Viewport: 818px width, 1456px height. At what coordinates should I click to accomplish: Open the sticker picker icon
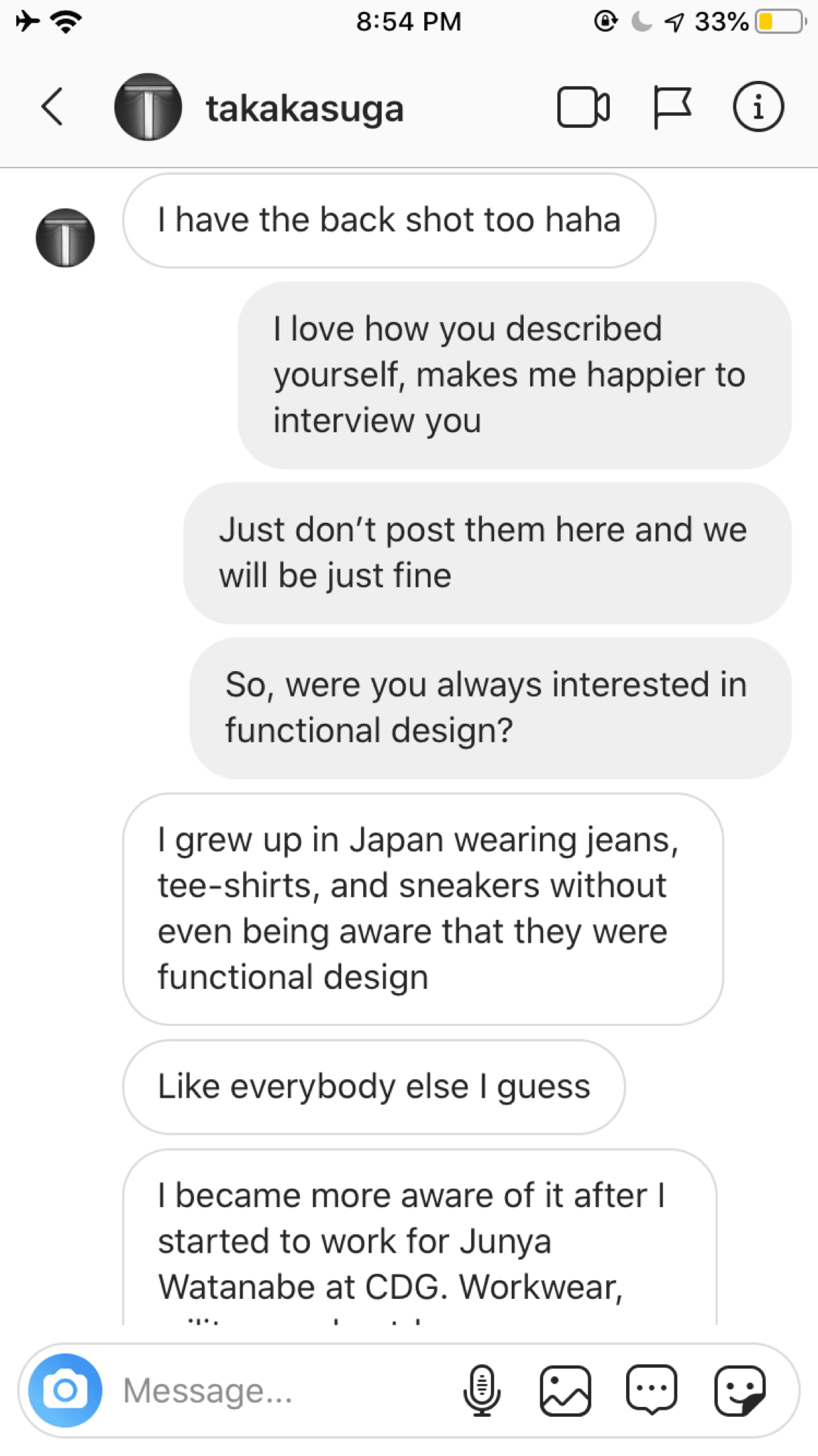tap(740, 1390)
